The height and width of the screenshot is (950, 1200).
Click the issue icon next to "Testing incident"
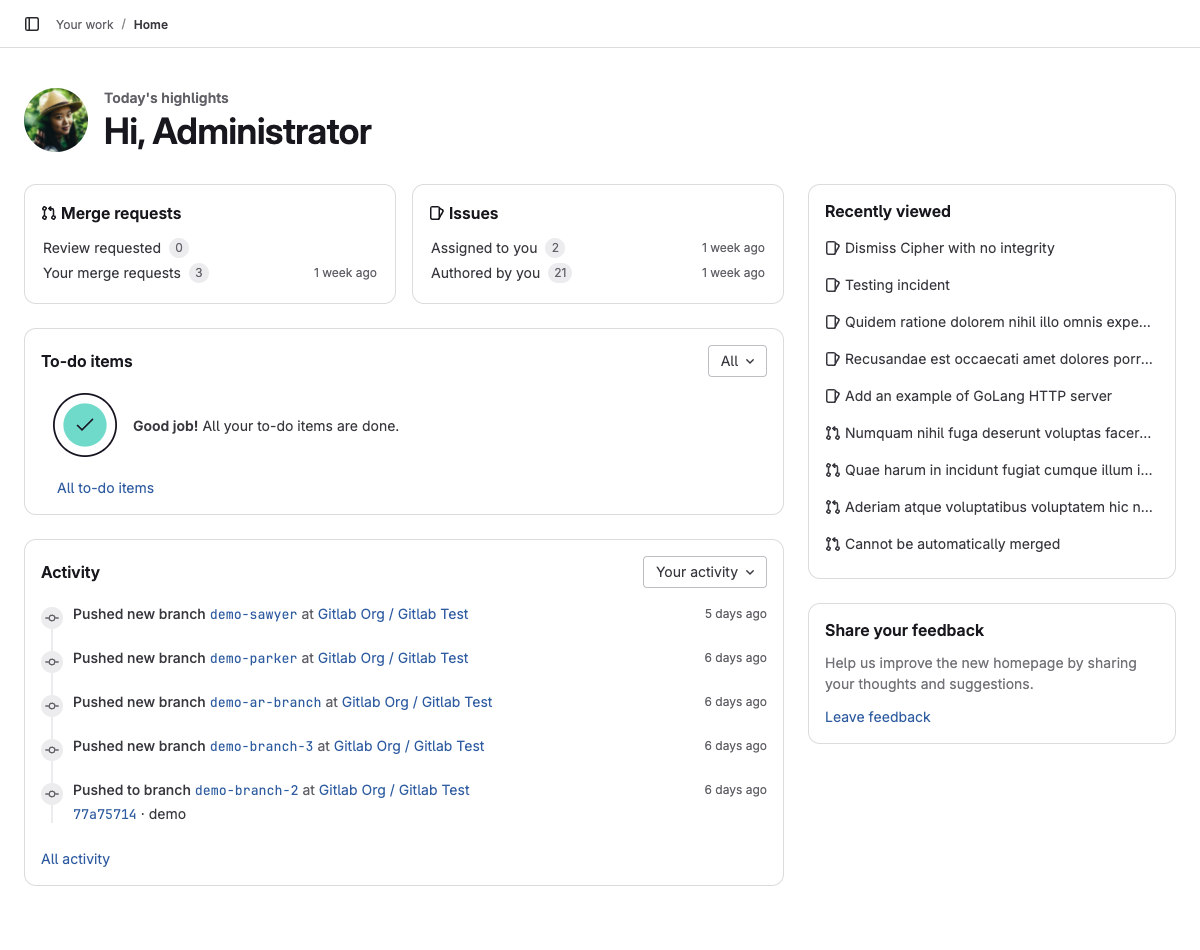click(833, 285)
